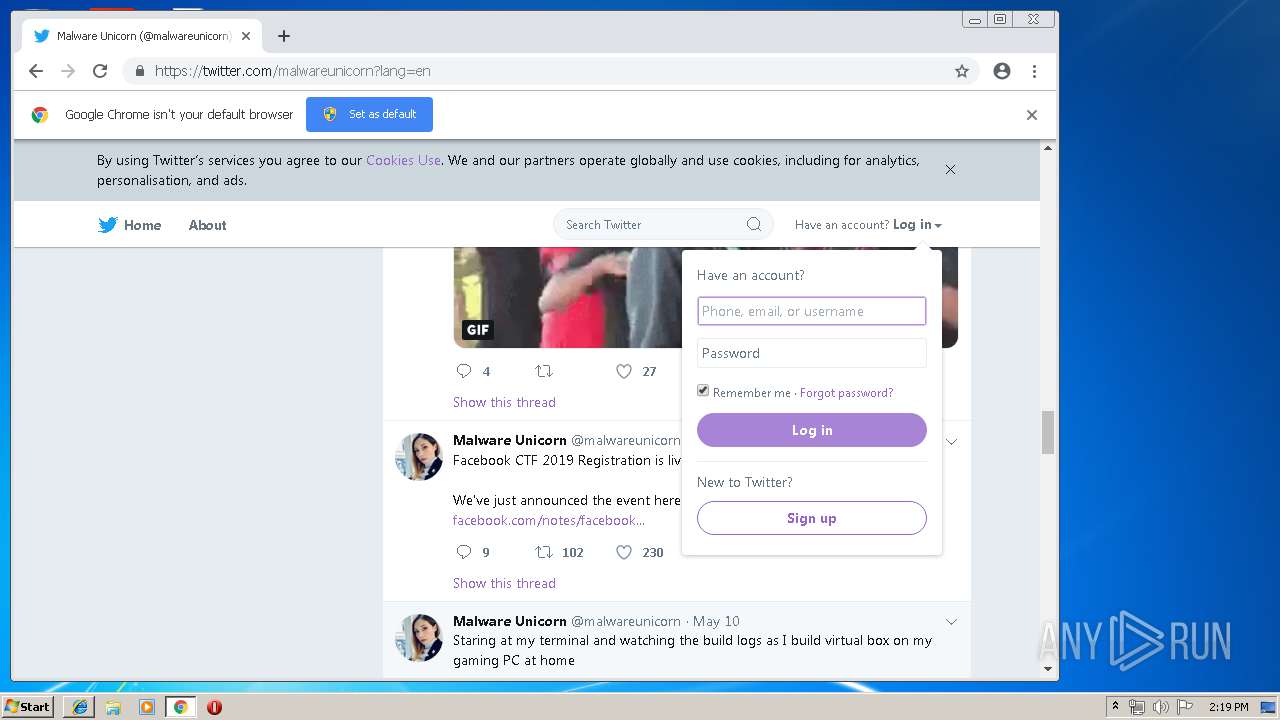Open the Malware Unicorn avatar on CTF tweet
Viewport: 1280px width, 720px height.
pos(419,457)
